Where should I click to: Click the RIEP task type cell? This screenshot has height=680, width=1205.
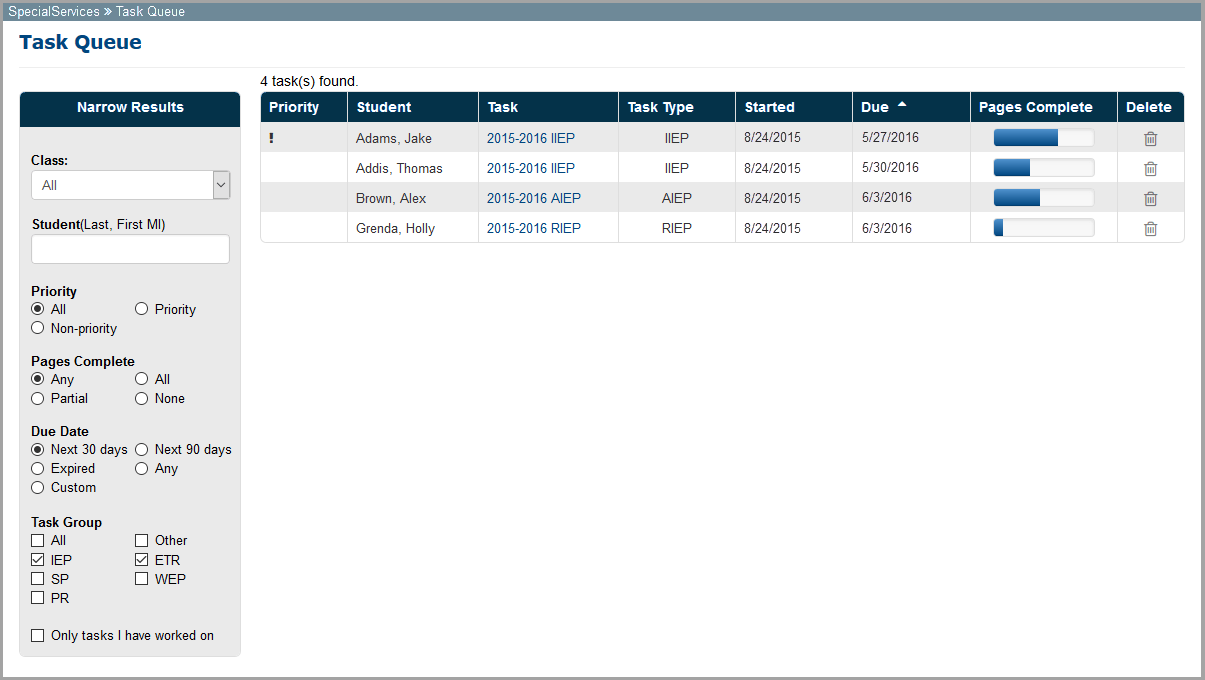point(677,228)
